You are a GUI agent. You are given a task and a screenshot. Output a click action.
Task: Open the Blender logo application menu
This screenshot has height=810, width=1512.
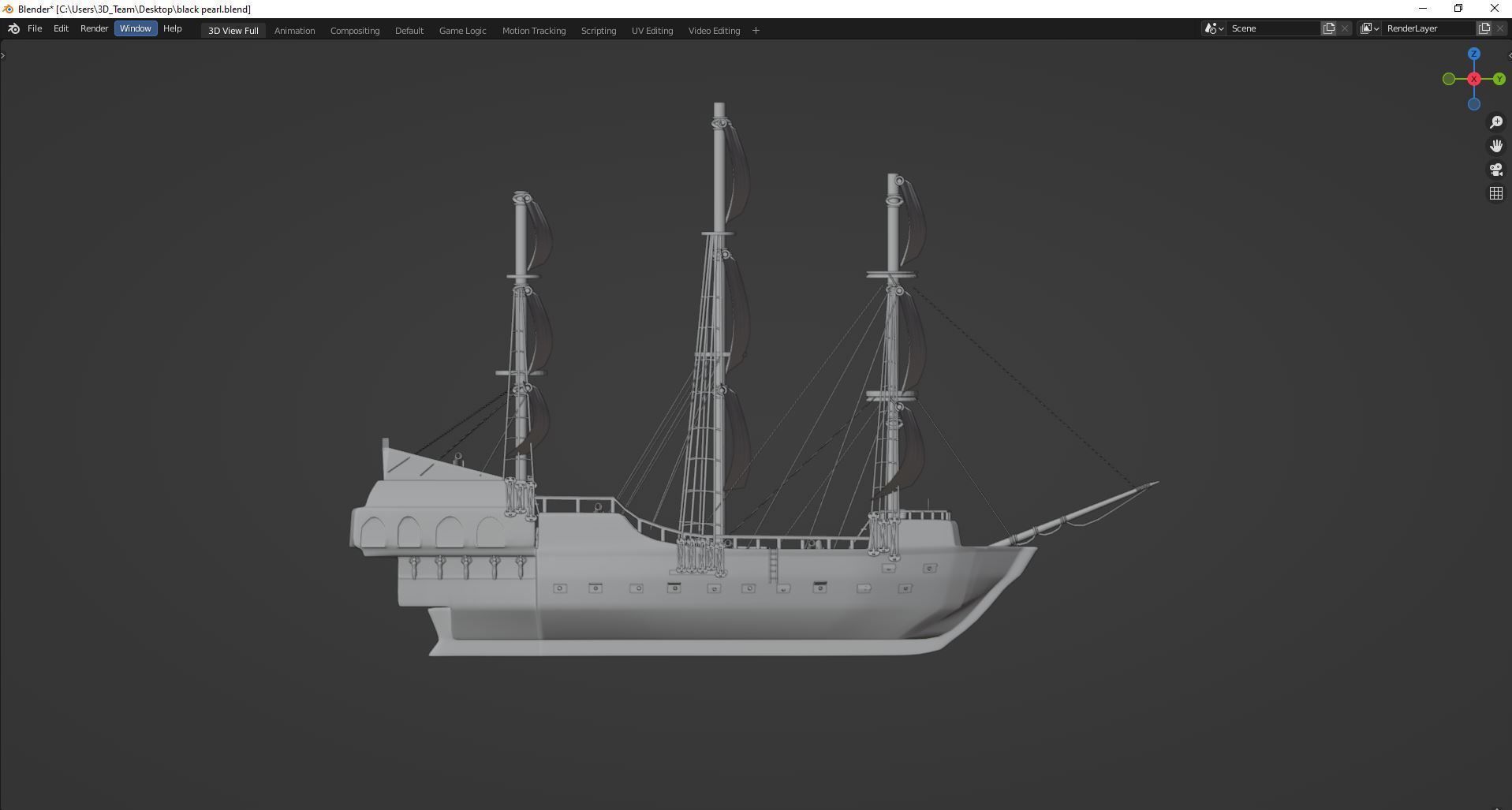pyautogui.click(x=13, y=28)
